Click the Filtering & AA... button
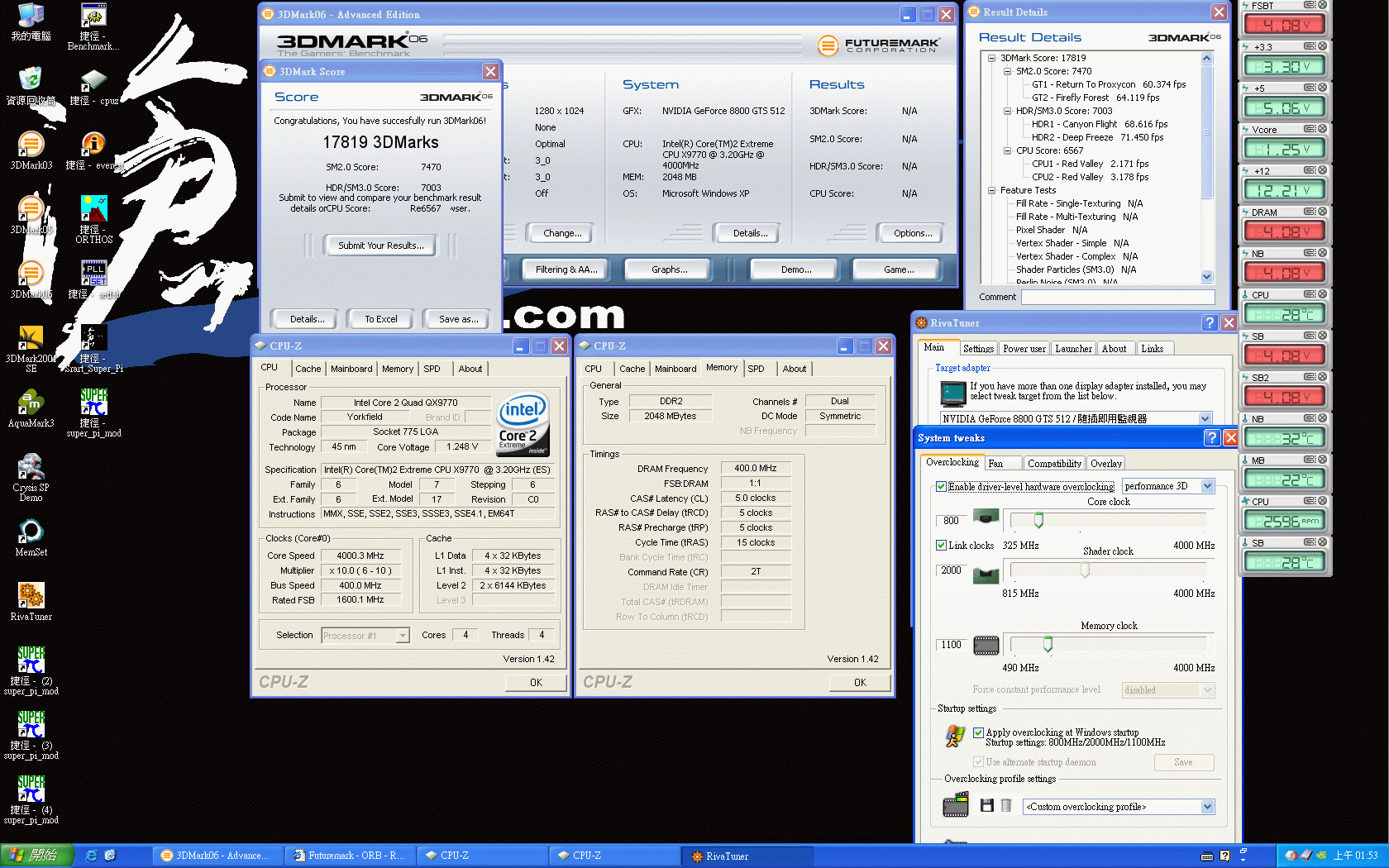The height and width of the screenshot is (868, 1389). point(566,269)
